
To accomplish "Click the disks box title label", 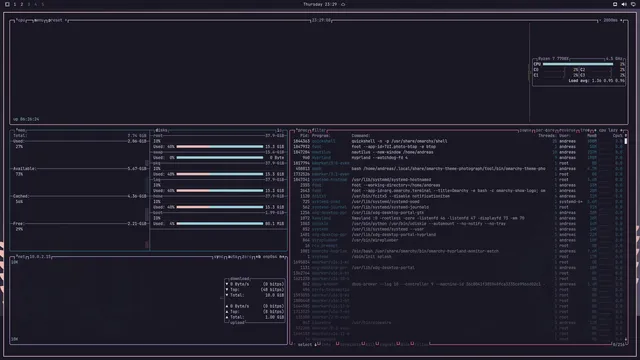I will pyautogui.click(x=162, y=130).
